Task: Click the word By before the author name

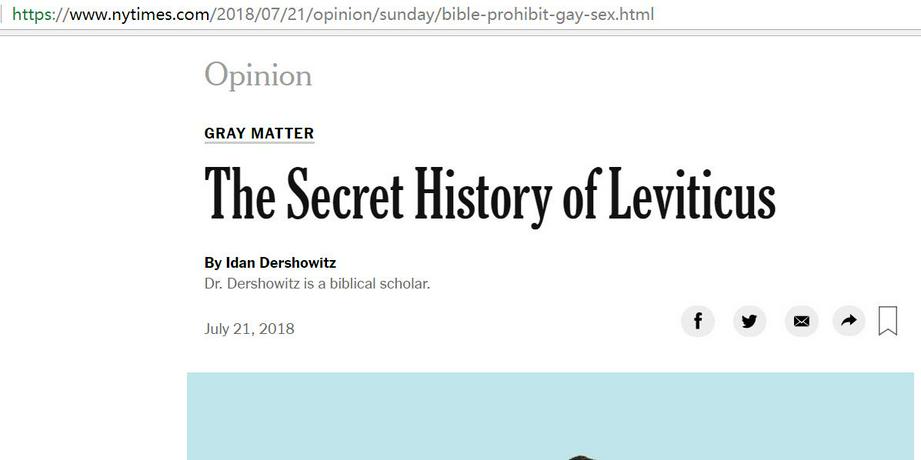Action: point(213,263)
